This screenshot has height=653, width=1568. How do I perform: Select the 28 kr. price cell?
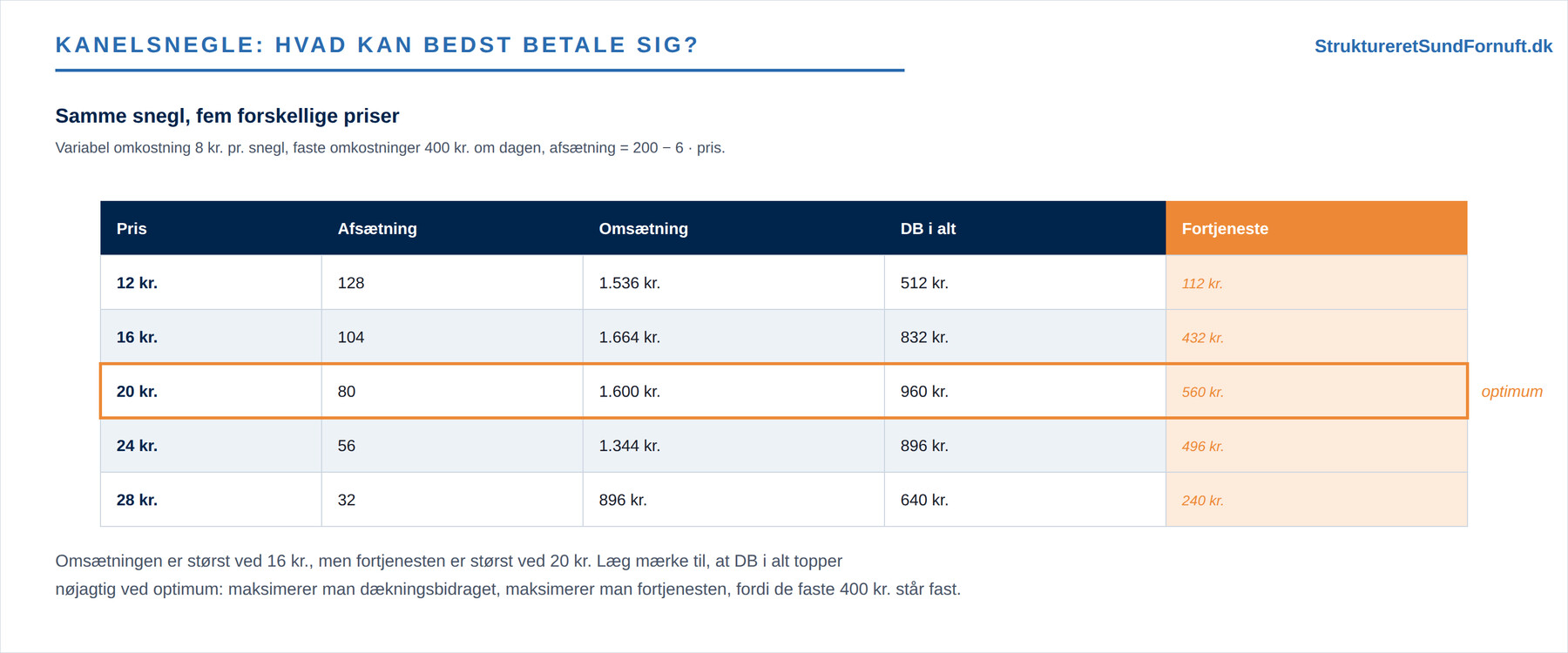pyautogui.click(x=211, y=500)
